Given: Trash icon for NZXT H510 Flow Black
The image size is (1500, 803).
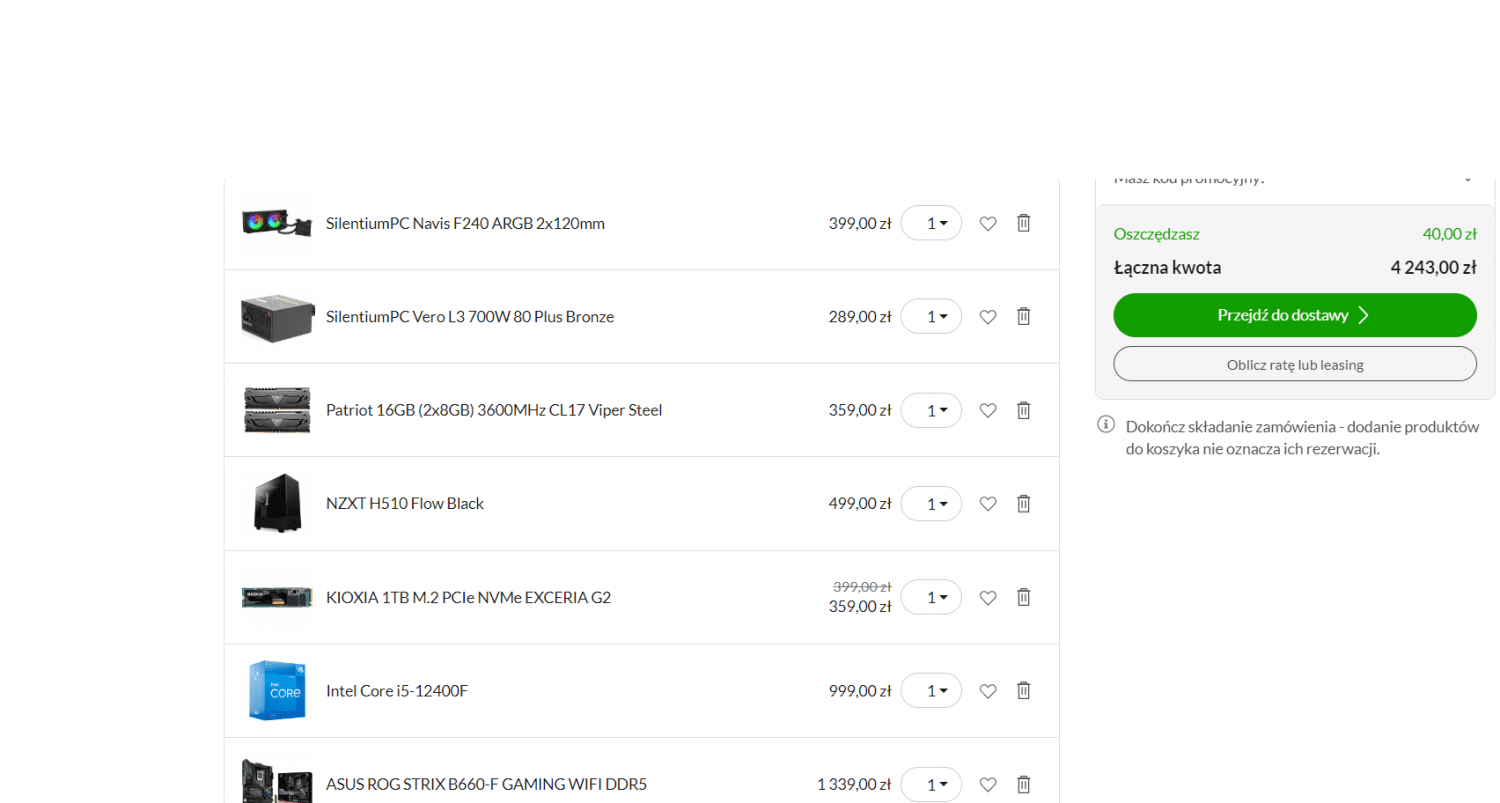Looking at the screenshot, I should pyautogui.click(x=1023, y=503).
